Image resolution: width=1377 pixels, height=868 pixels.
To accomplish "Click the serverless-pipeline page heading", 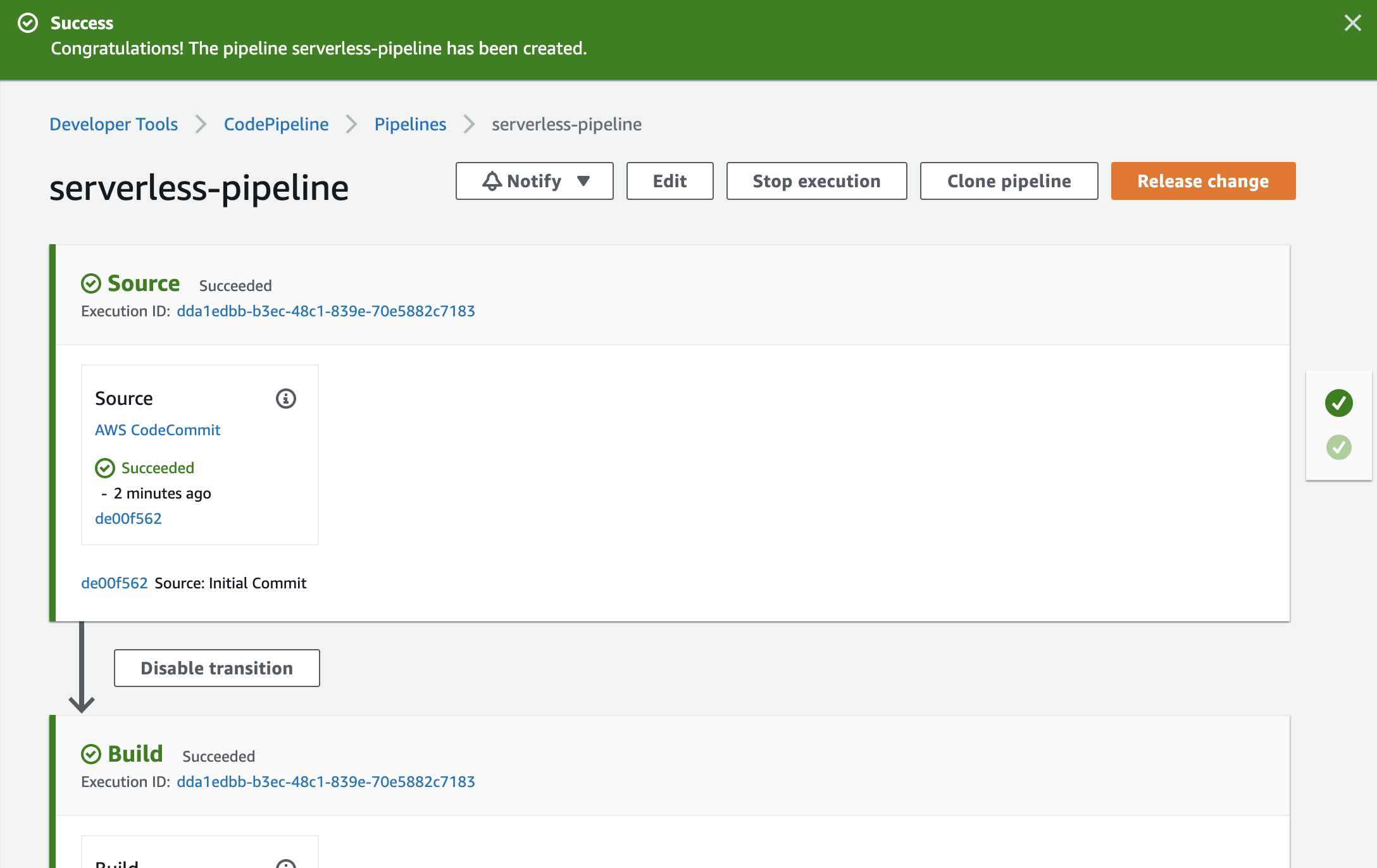I will [199, 188].
